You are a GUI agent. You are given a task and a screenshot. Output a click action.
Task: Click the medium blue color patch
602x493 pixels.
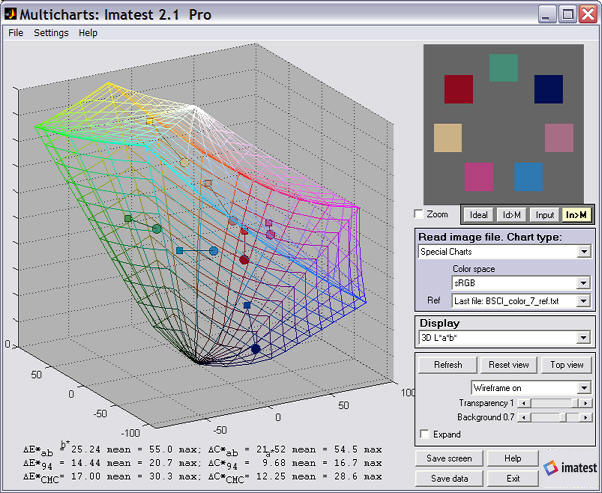528,177
